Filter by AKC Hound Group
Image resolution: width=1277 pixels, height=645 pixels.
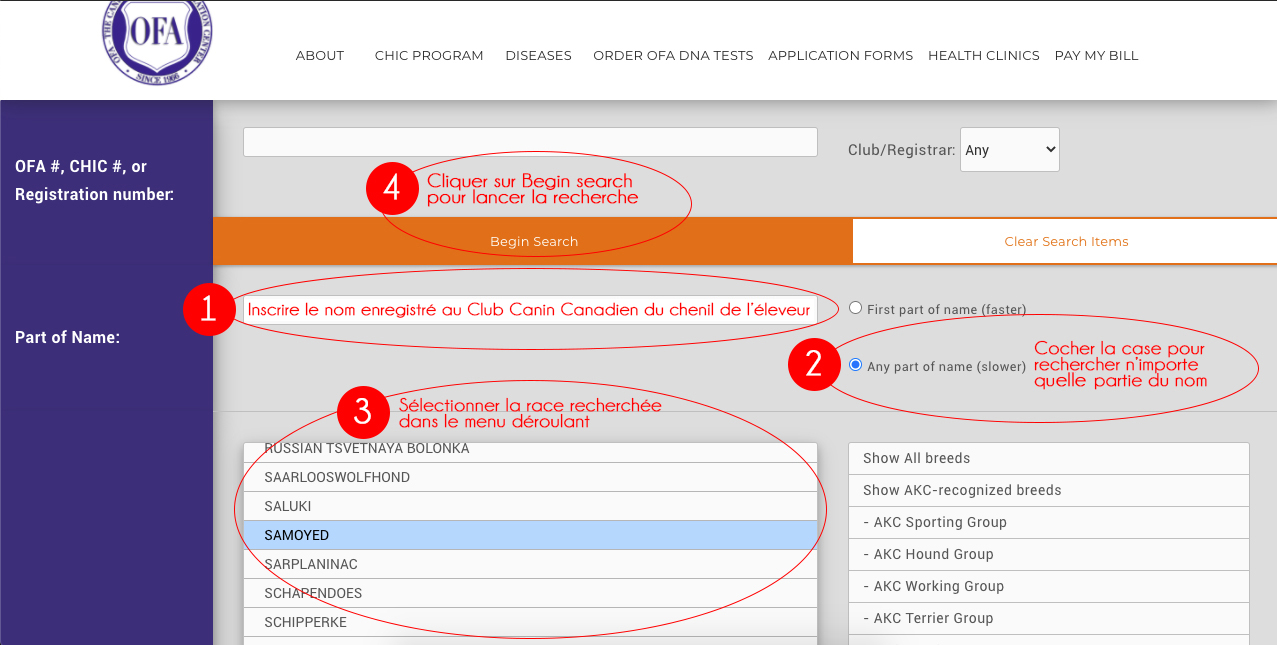(1049, 554)
